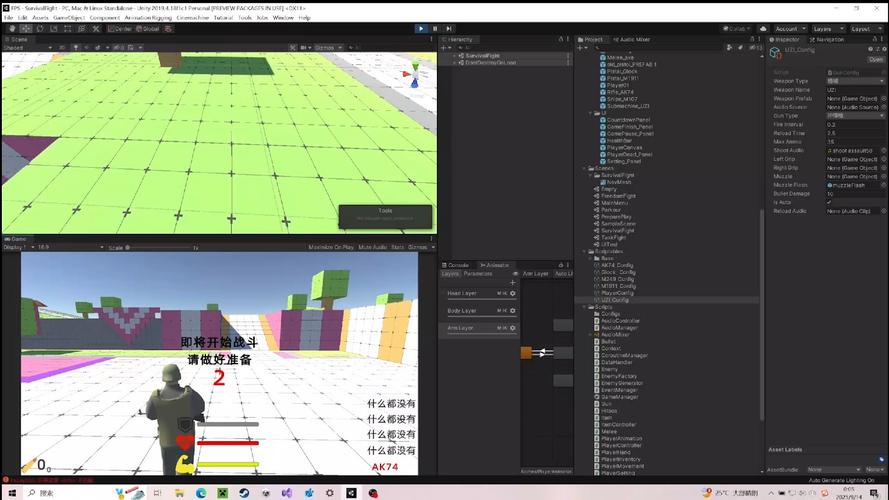Open the Account dropdown
Viewport: 889px width, 500px height.
[x=790, y=28]
